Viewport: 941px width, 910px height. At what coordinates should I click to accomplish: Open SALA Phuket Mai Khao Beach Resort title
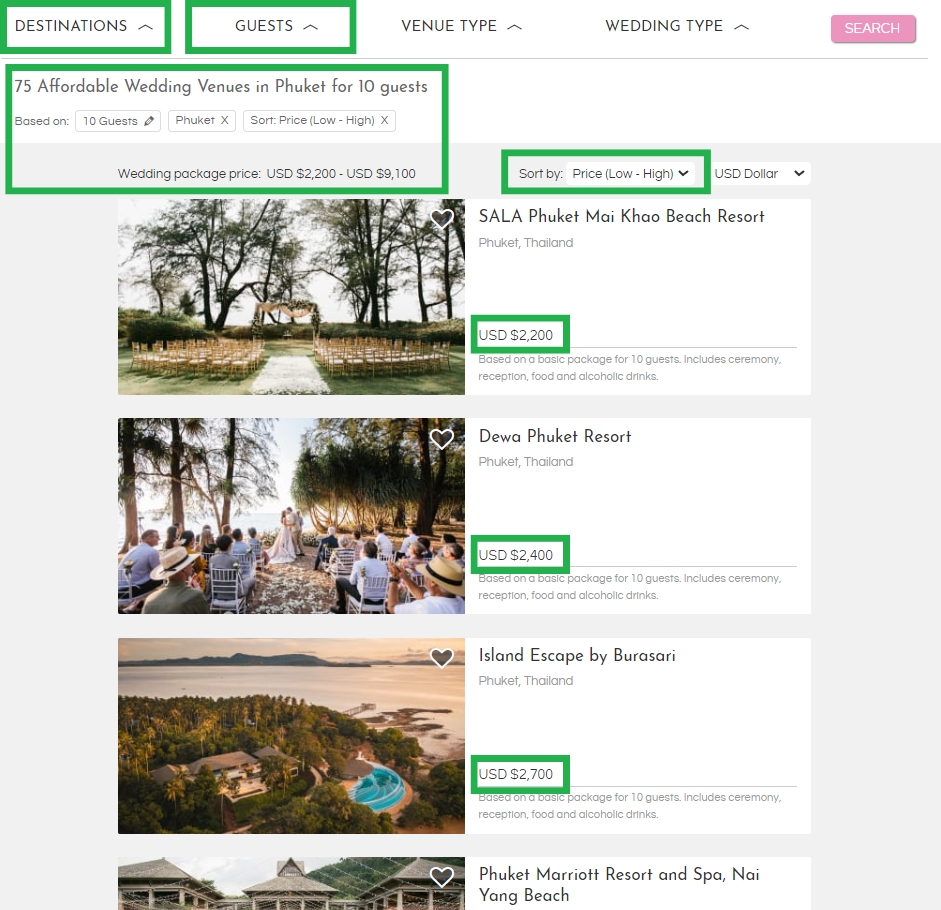[x=621, y=216]
